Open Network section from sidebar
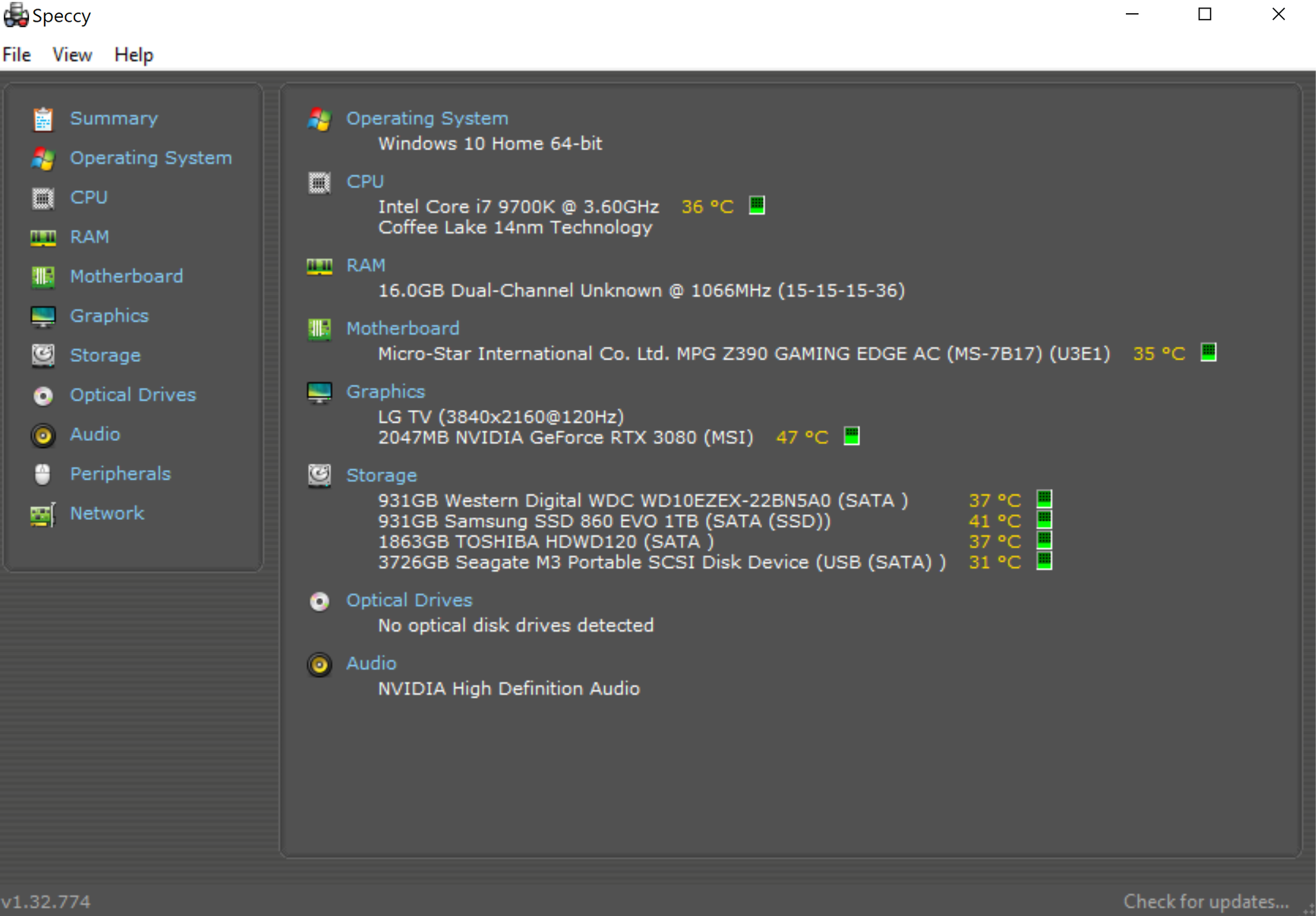This screenshot has height=916, width=1316. coord(107,513)
